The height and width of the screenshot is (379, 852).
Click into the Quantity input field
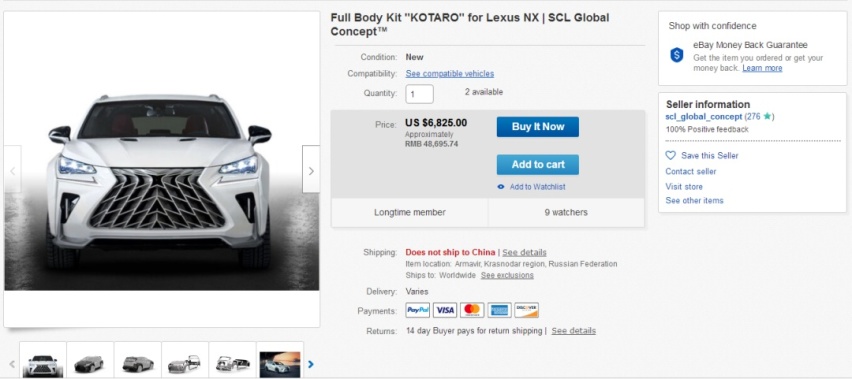[x=419, y=93]
